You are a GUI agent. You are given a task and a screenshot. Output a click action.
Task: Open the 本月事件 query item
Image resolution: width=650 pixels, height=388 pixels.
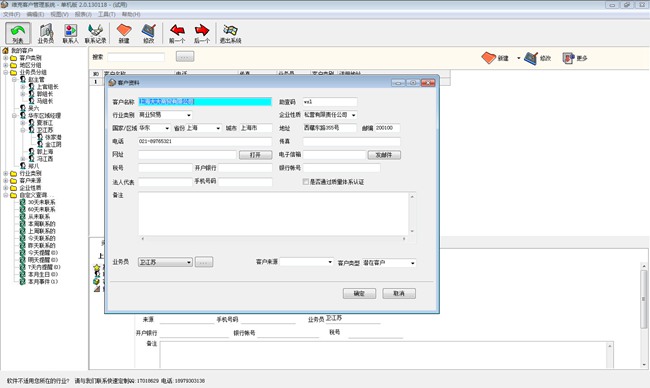click(x=43, y=281)
